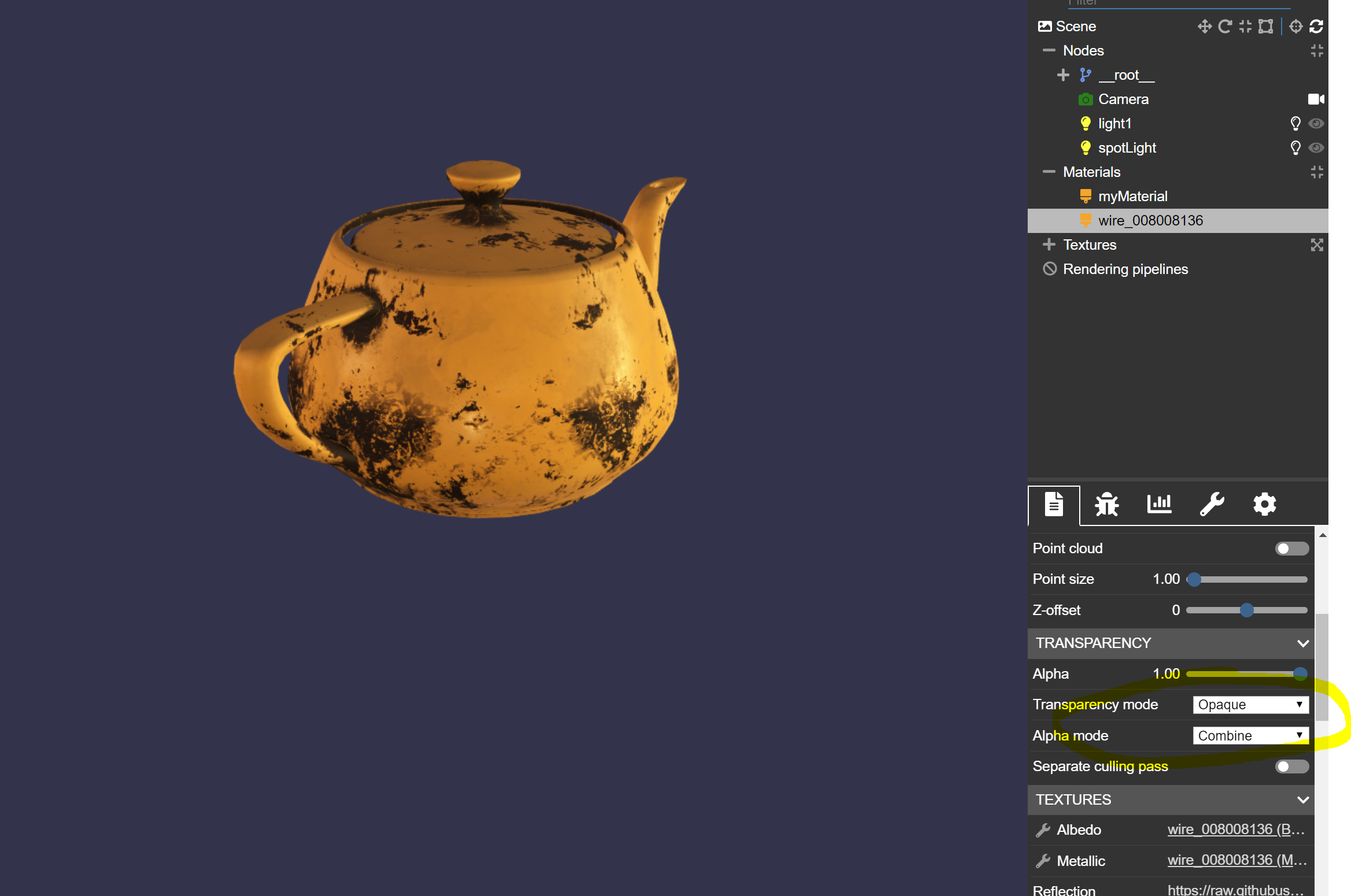Viewport: 1351px width, 896px height.
Task: Click the picking target crosshair icon
Action: coord(1296,27)
